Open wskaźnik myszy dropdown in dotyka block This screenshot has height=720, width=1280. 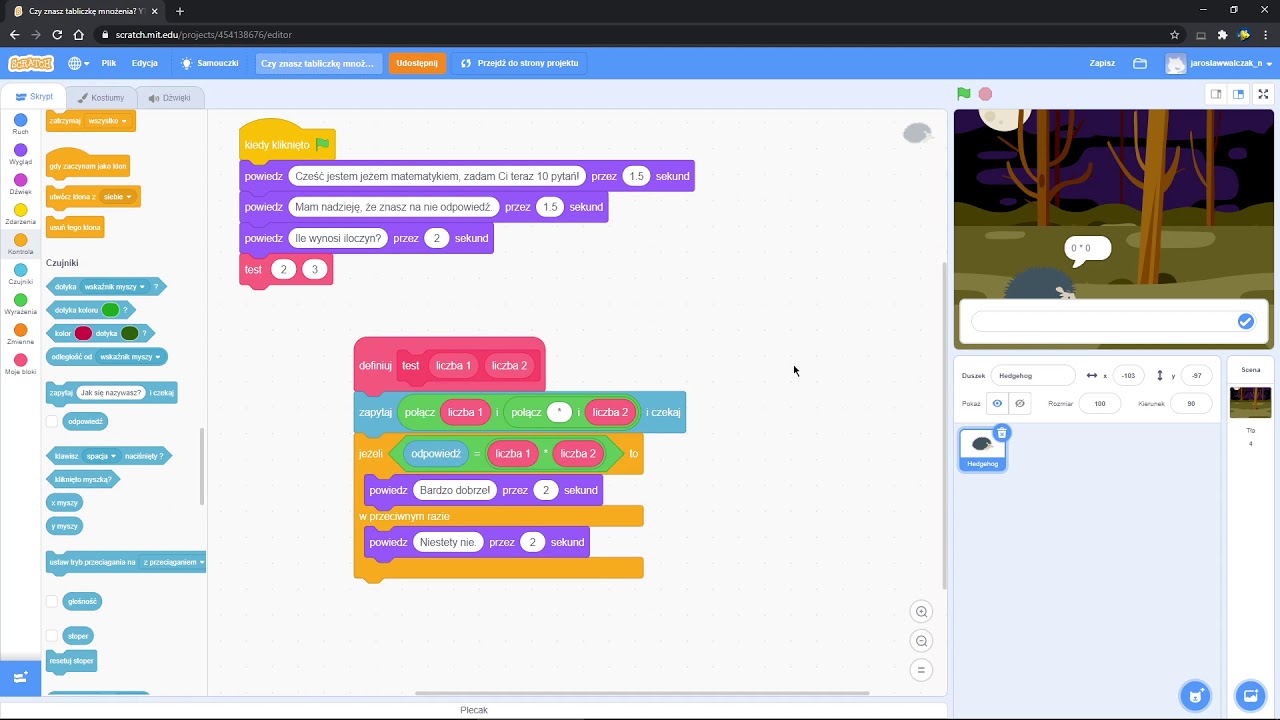(x=114, y=287)
